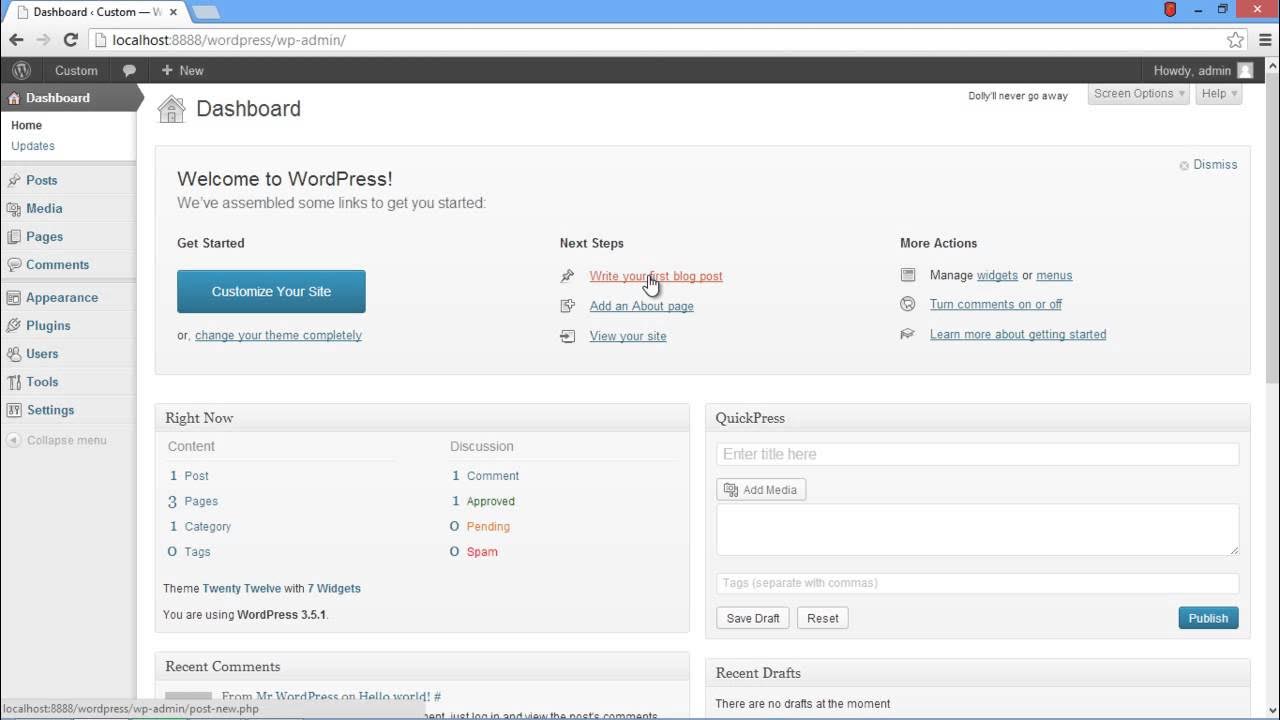Open the 7 Widgets link

point(334,589)
